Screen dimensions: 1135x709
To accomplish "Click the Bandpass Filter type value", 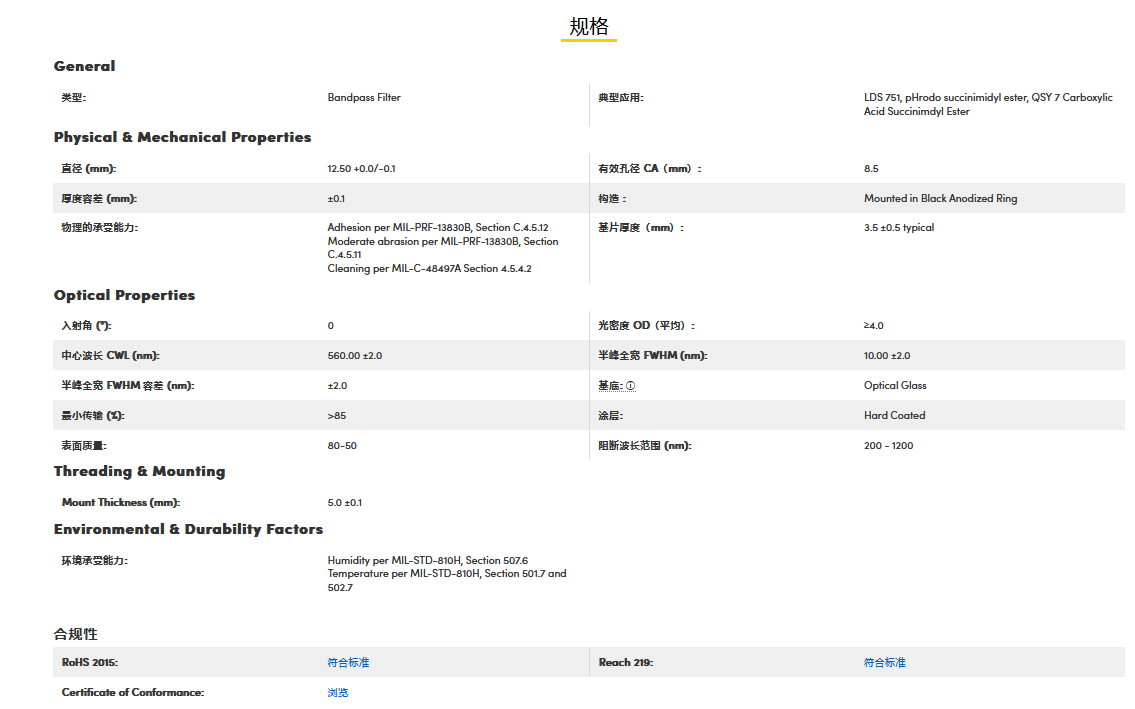I will point(364,98).
